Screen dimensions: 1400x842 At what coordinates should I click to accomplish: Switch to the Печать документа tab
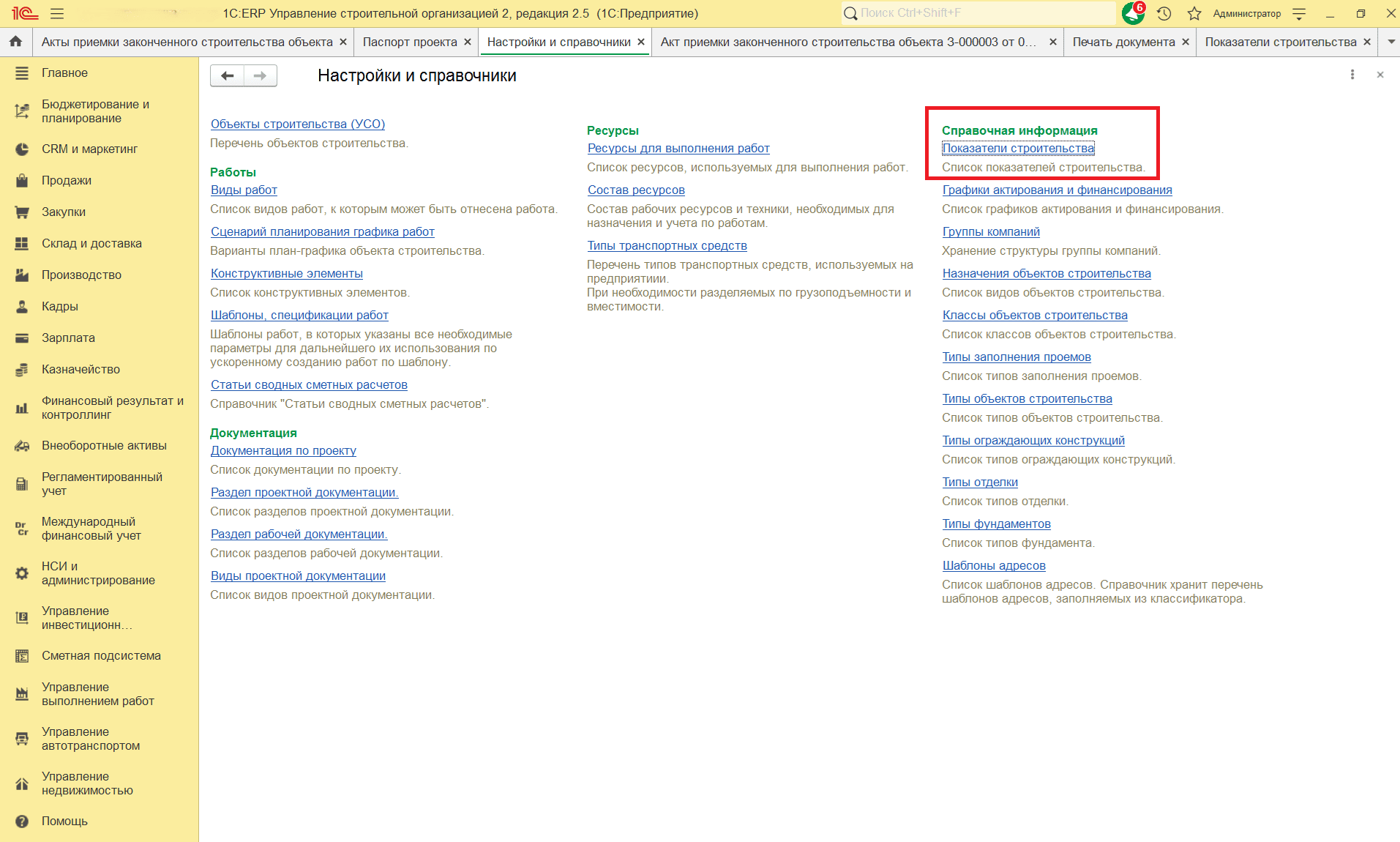1123,42
